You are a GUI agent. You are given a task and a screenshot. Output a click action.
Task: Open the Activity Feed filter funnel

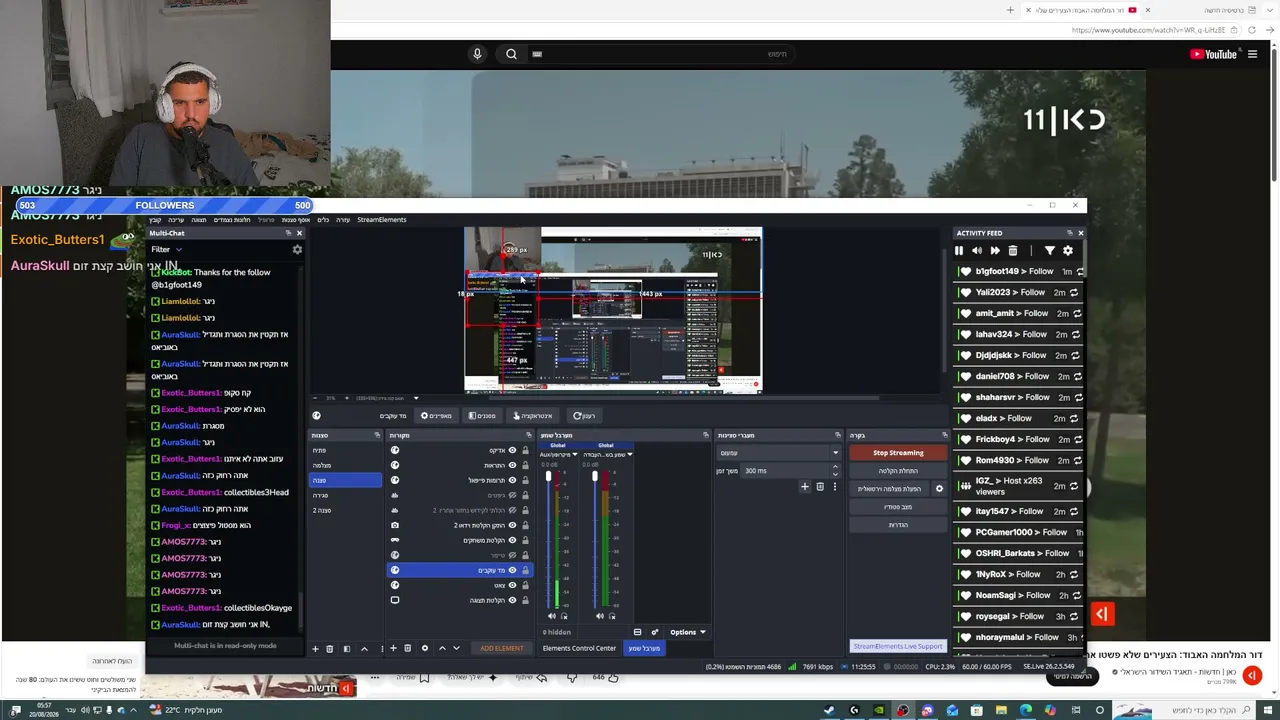pyautogui.click(x=1049, y=251)
